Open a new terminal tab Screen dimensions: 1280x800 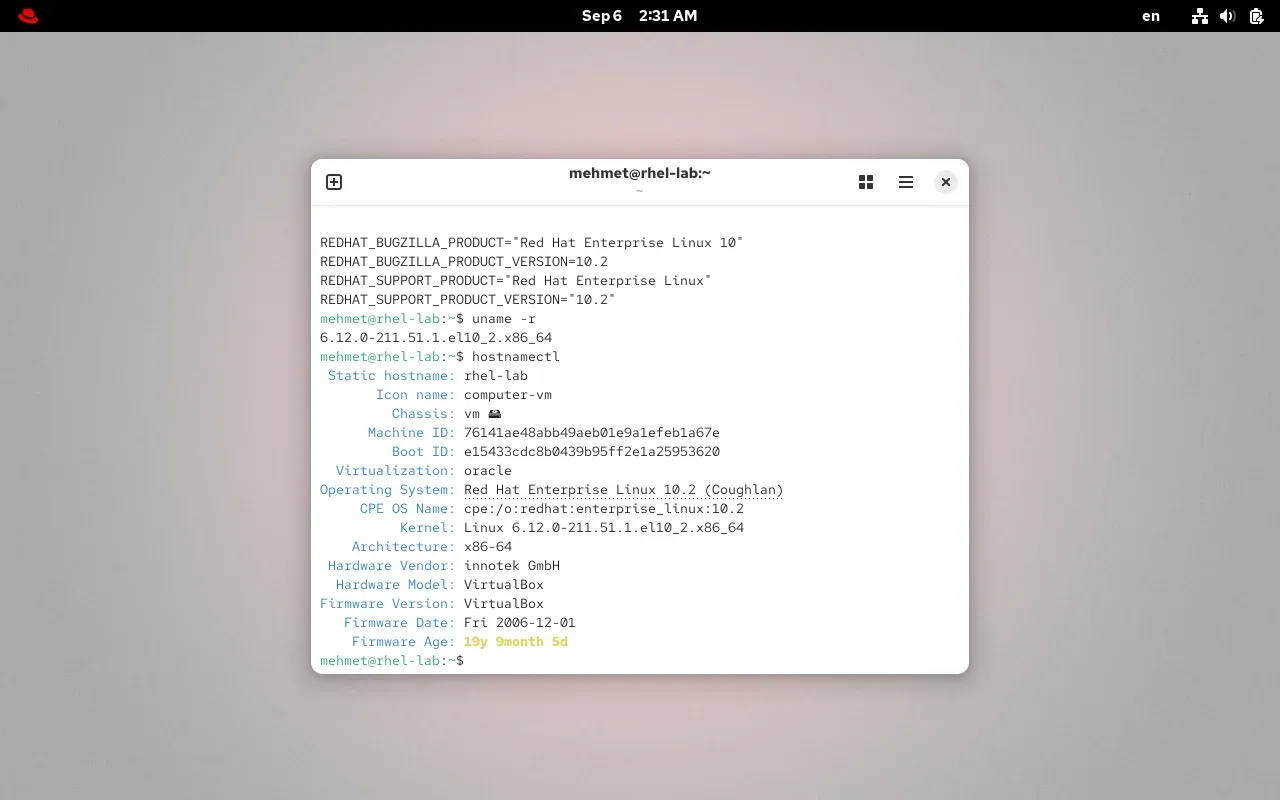(x=334, y=182)
